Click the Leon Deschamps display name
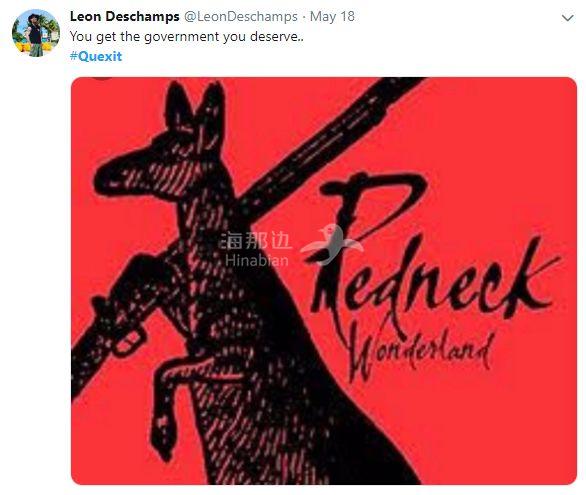Viewport: 586px width, 495px height. pos(125,16)
